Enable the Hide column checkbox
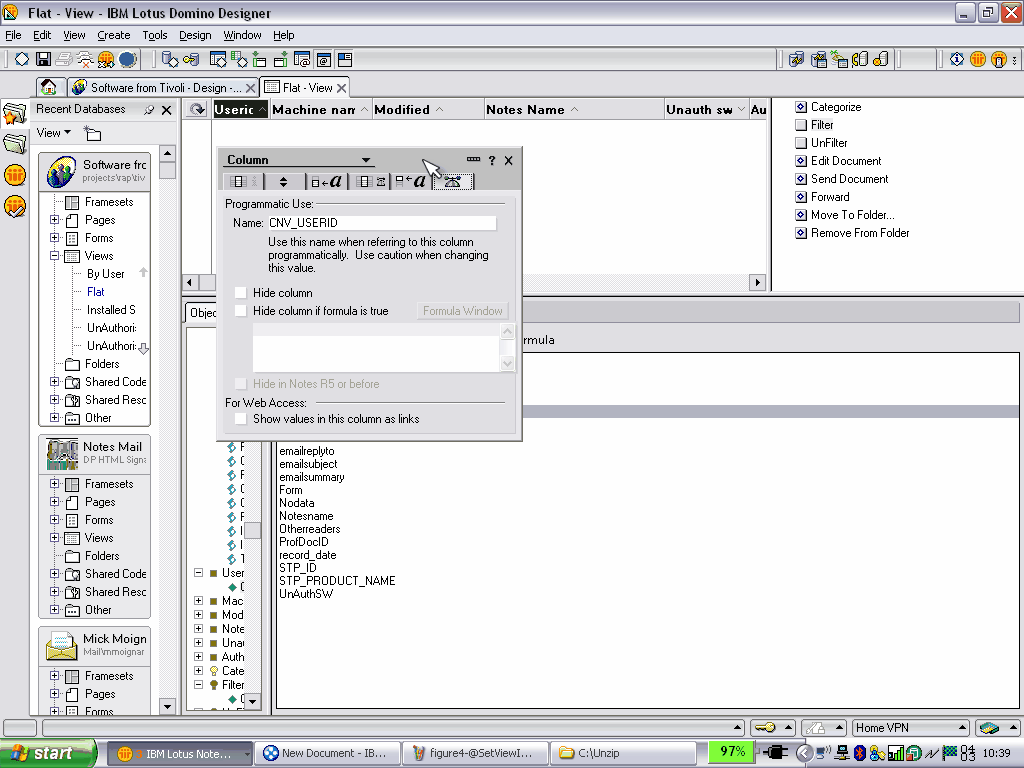1024x768 pixels. pyautogui.click(x=241, y=293)
